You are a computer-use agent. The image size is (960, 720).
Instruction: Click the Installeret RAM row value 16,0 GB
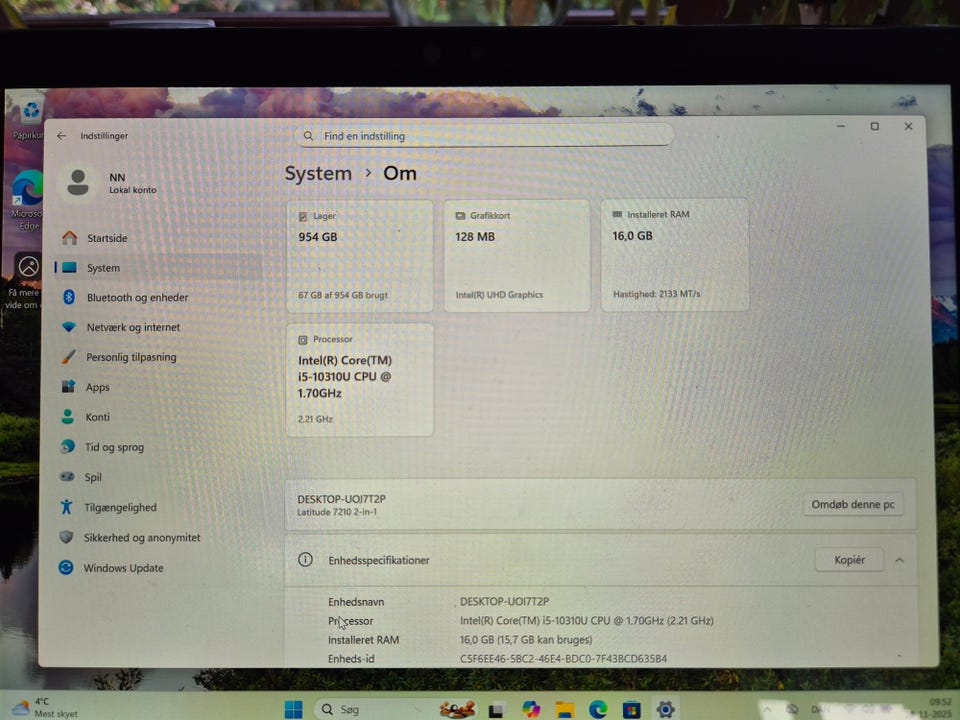pos(526,640)
